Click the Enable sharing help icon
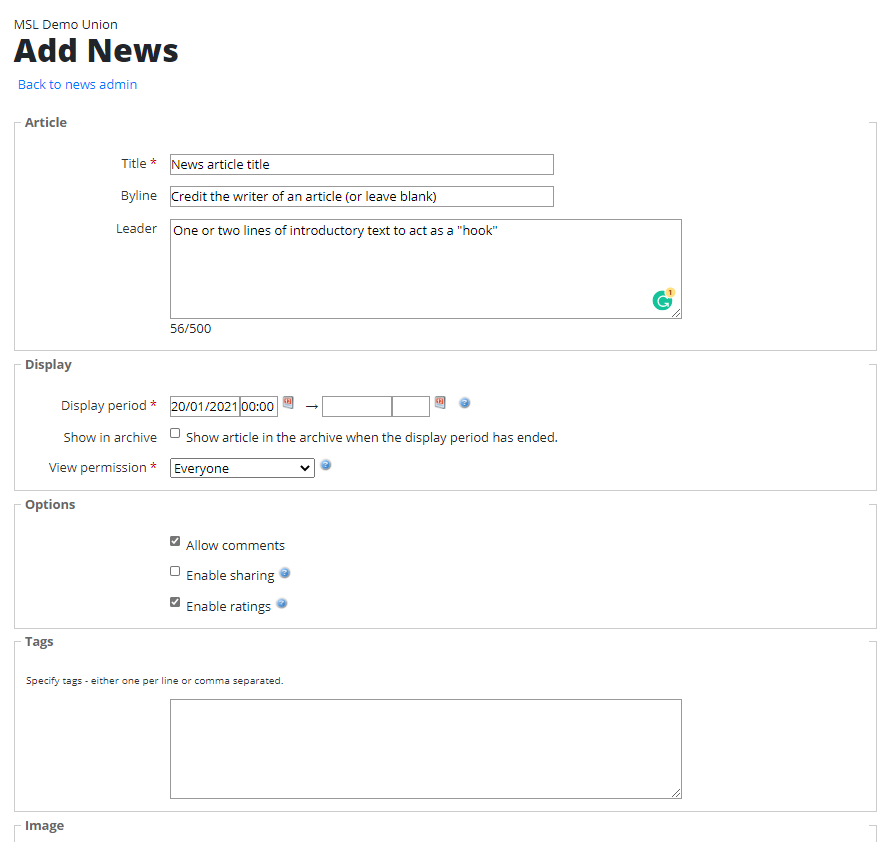The image size is (889, 842). pyautogui.click(x=285, y=573)
